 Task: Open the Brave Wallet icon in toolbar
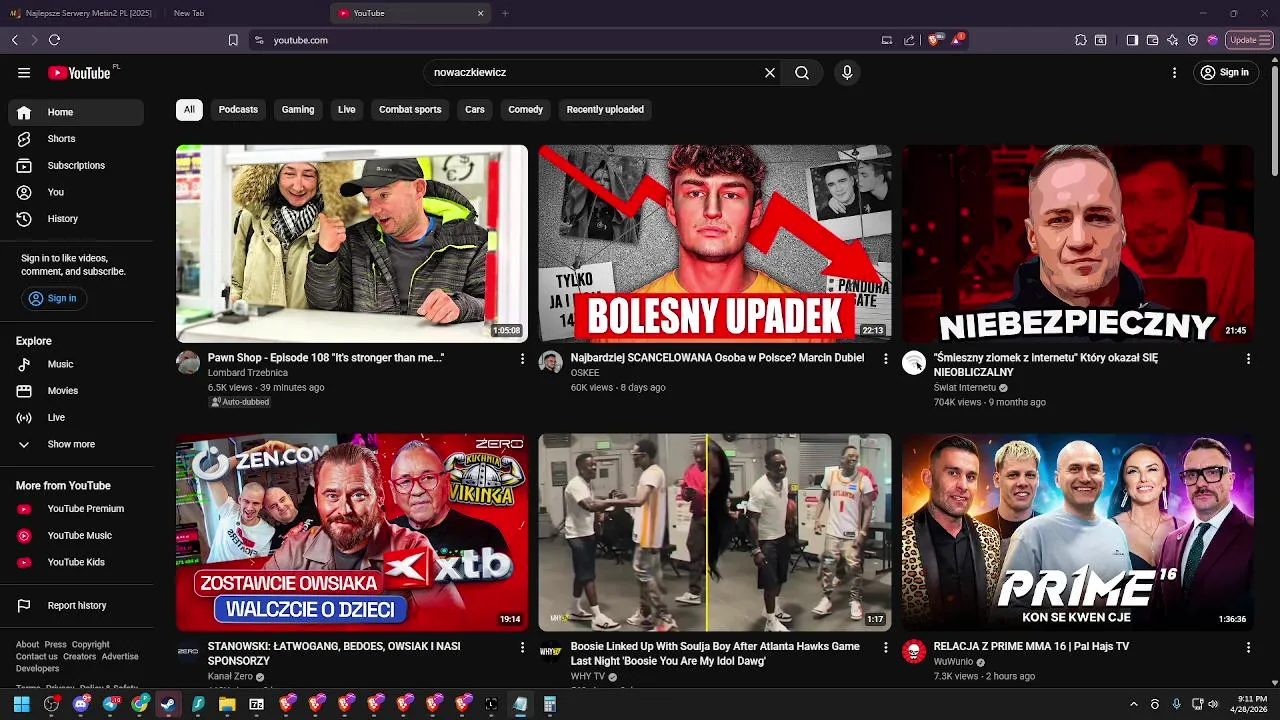click(x=1153, y=40)
